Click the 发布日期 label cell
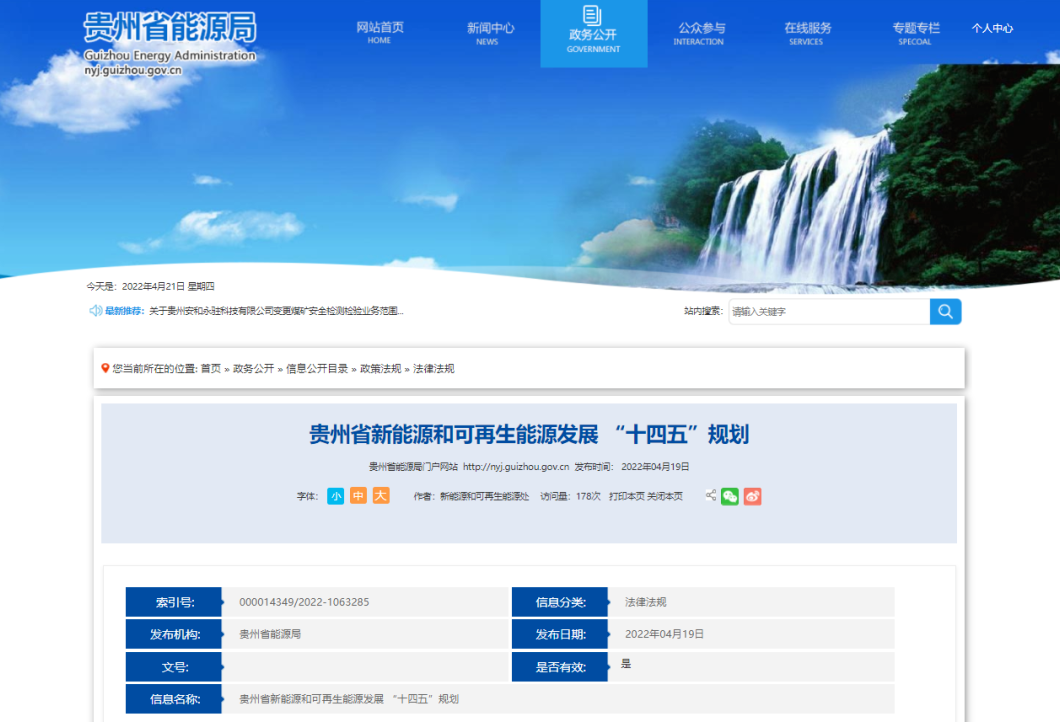This screenshot has width=1060, height=722. [560, 634]
